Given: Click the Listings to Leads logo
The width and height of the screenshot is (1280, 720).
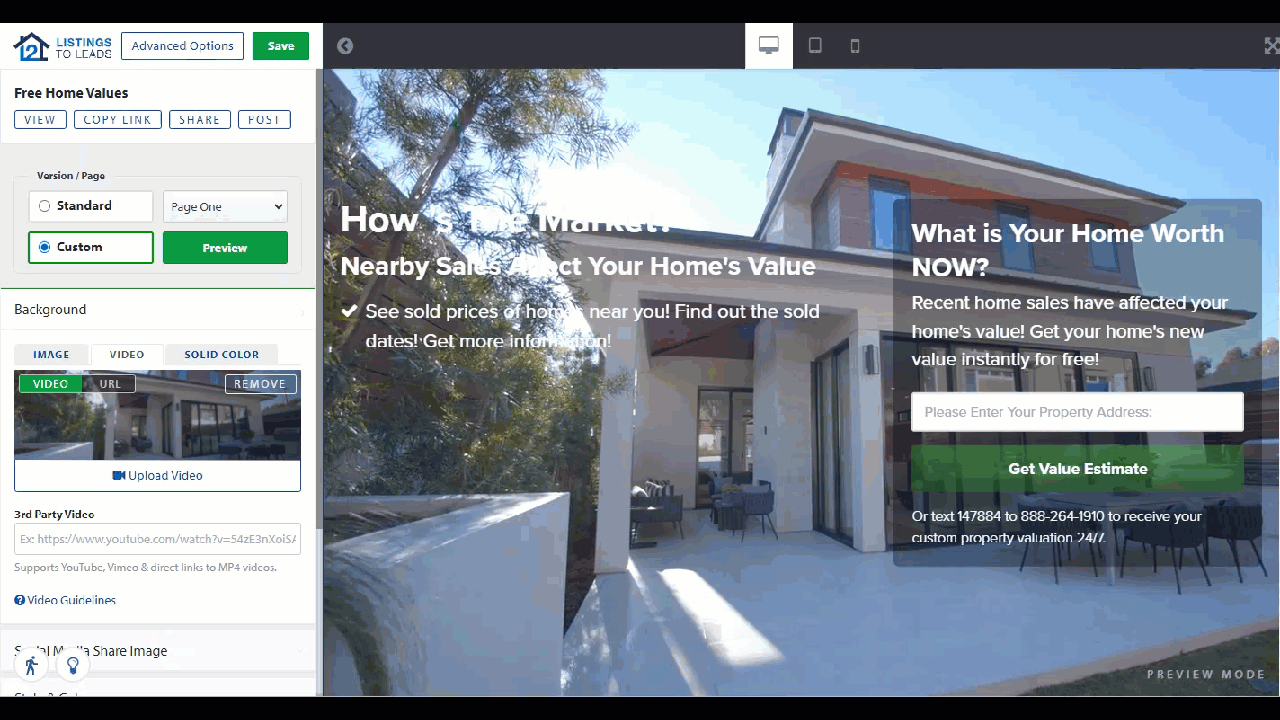Looking at the screenshot, I should click(x=62, y=46).
